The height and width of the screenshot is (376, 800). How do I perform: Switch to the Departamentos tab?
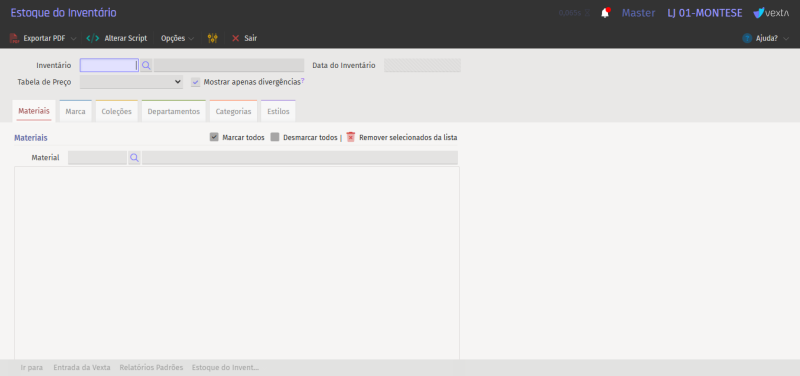(173, 111)
